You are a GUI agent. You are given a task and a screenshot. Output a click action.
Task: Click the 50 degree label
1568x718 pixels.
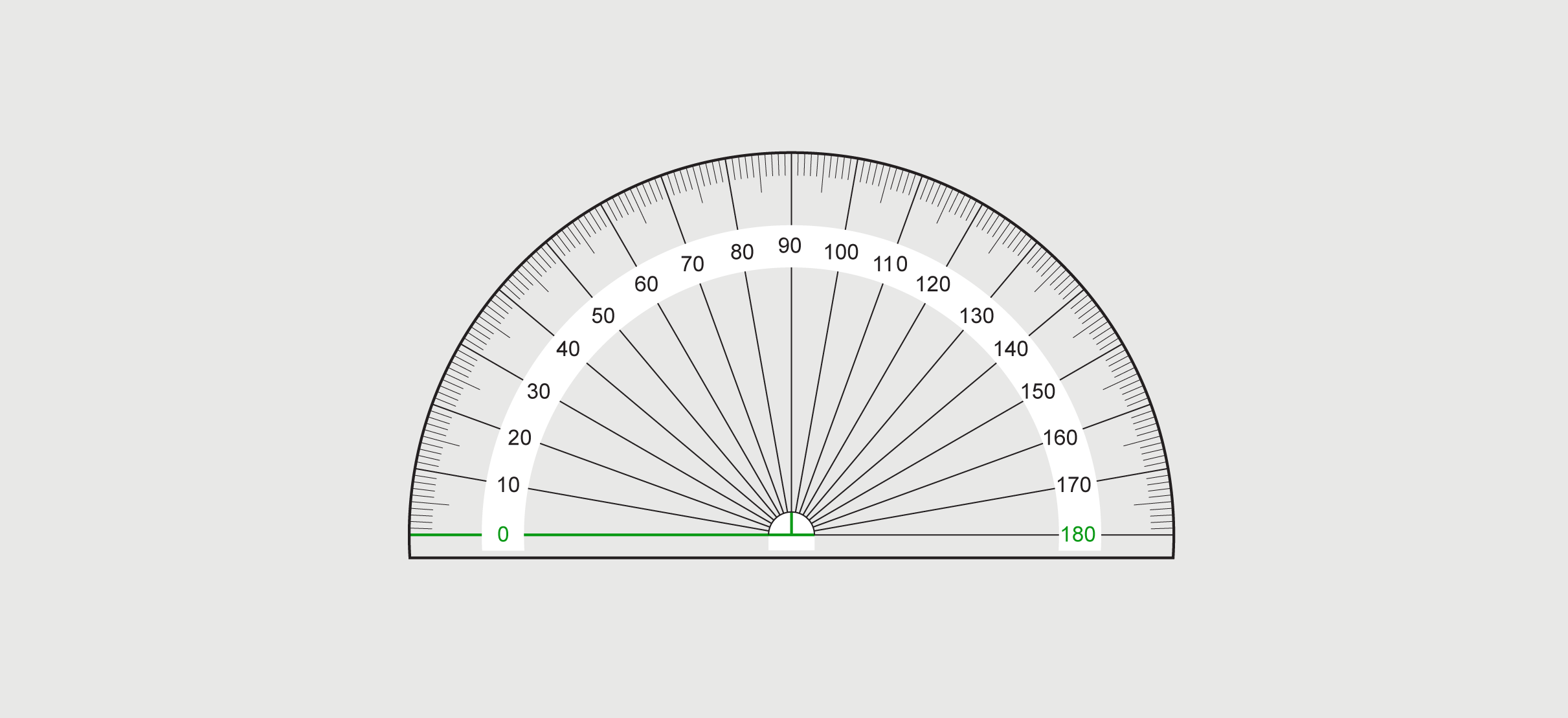click(603, 315)
